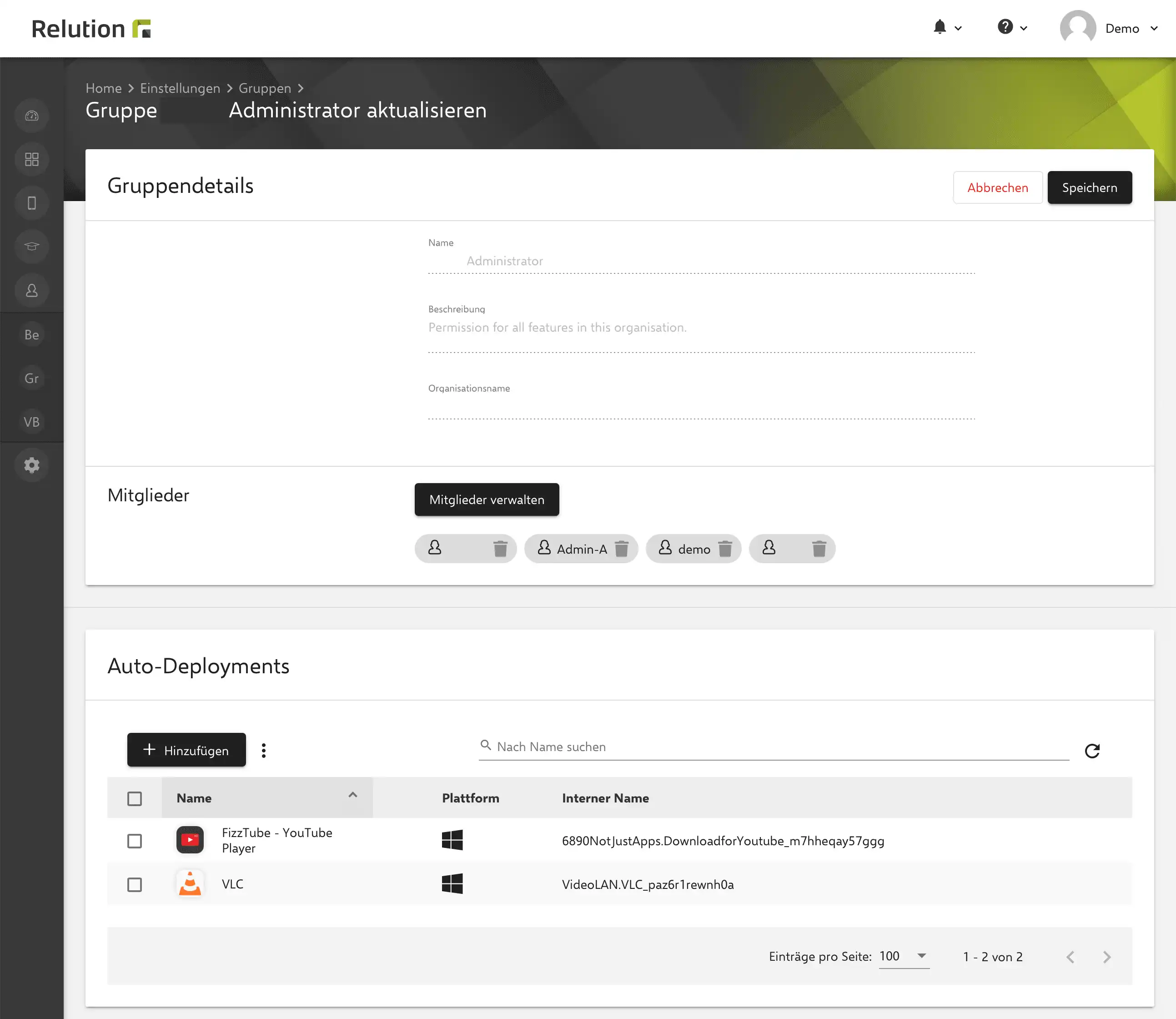Focus the Name field with Administrator
This screenshot has height=1019, width=1176.
tap(701, 261)
